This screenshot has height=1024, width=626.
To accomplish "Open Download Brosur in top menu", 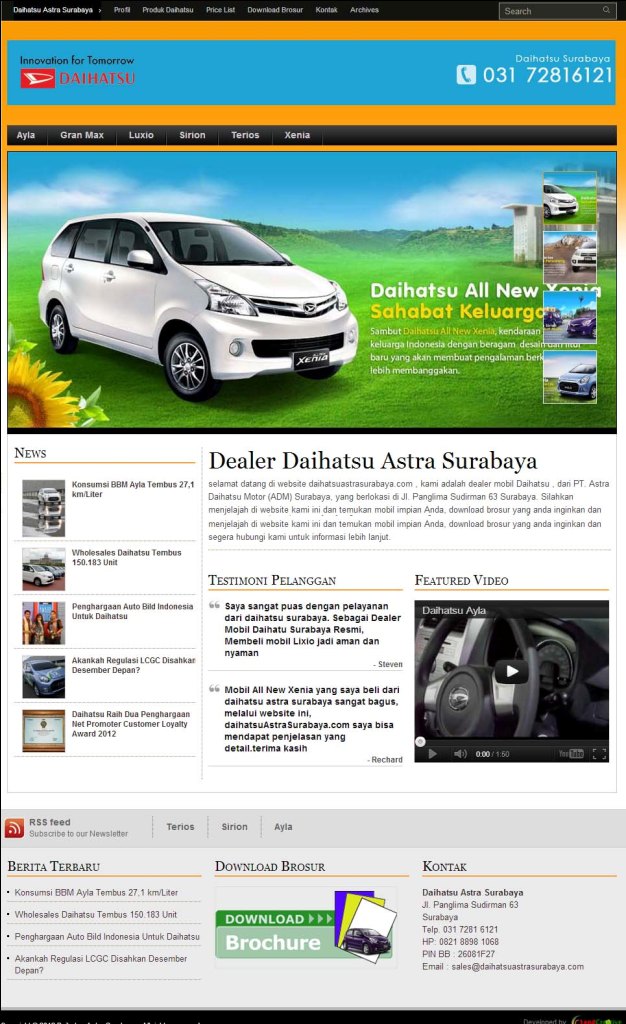I will (x=275, y=10).
